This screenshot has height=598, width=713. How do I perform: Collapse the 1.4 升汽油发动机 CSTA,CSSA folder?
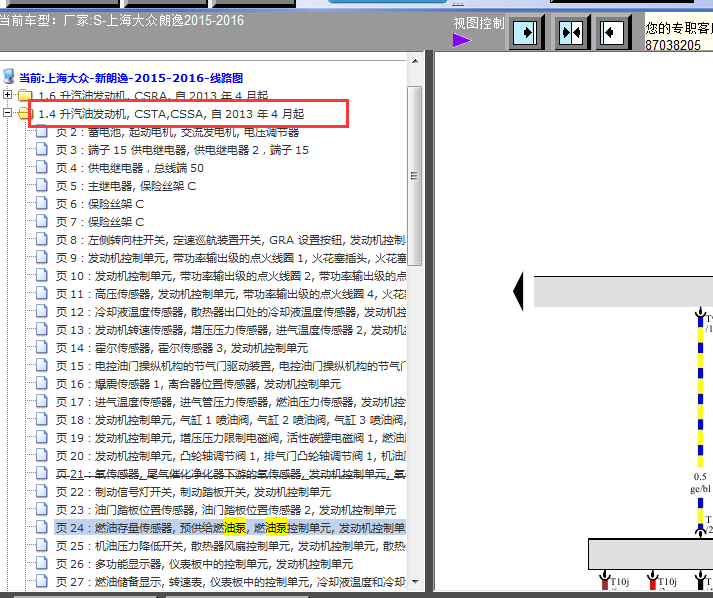(x=7, y=112)
